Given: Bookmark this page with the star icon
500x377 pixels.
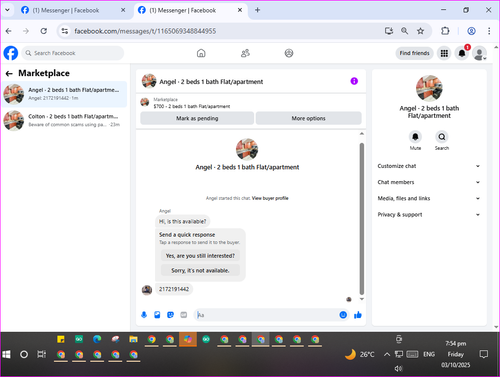Looking at the screenshot, I should coord(420,31).
